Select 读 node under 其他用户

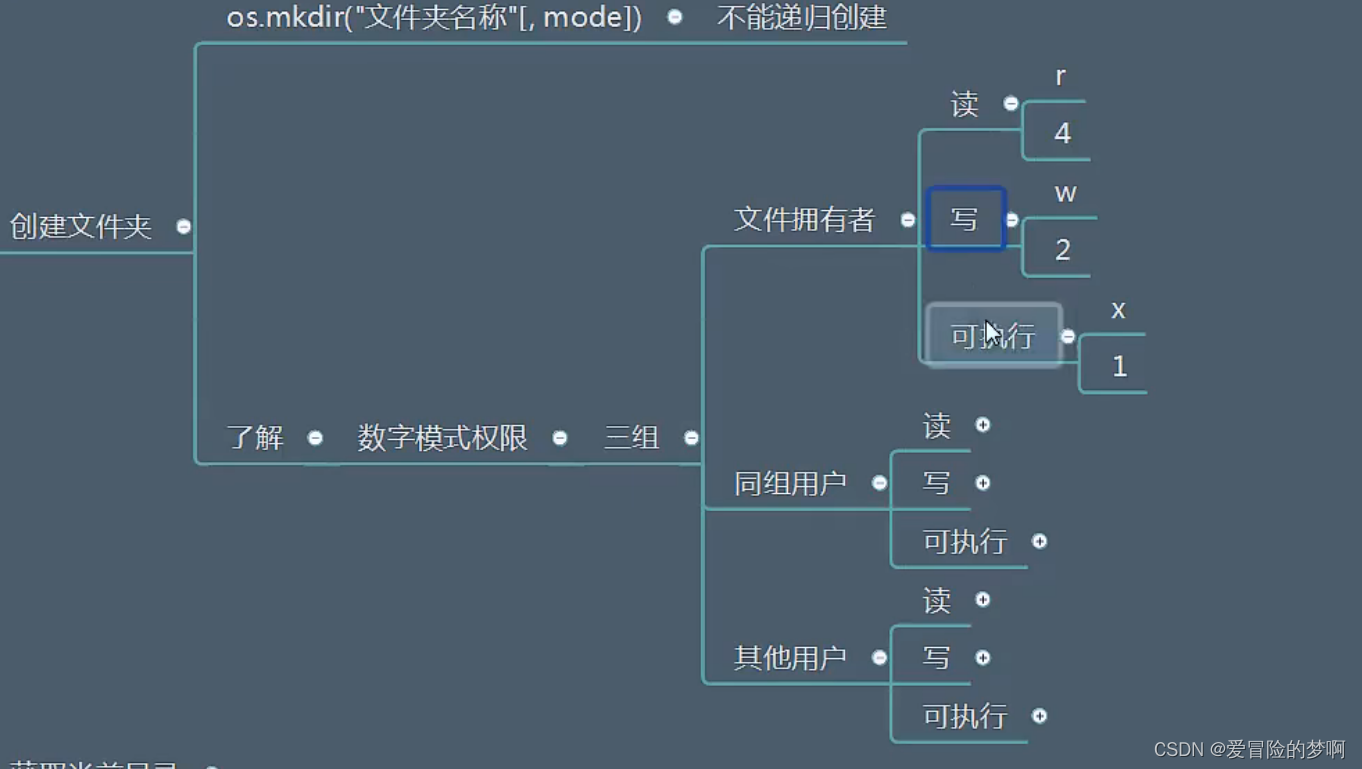point(937,600)
